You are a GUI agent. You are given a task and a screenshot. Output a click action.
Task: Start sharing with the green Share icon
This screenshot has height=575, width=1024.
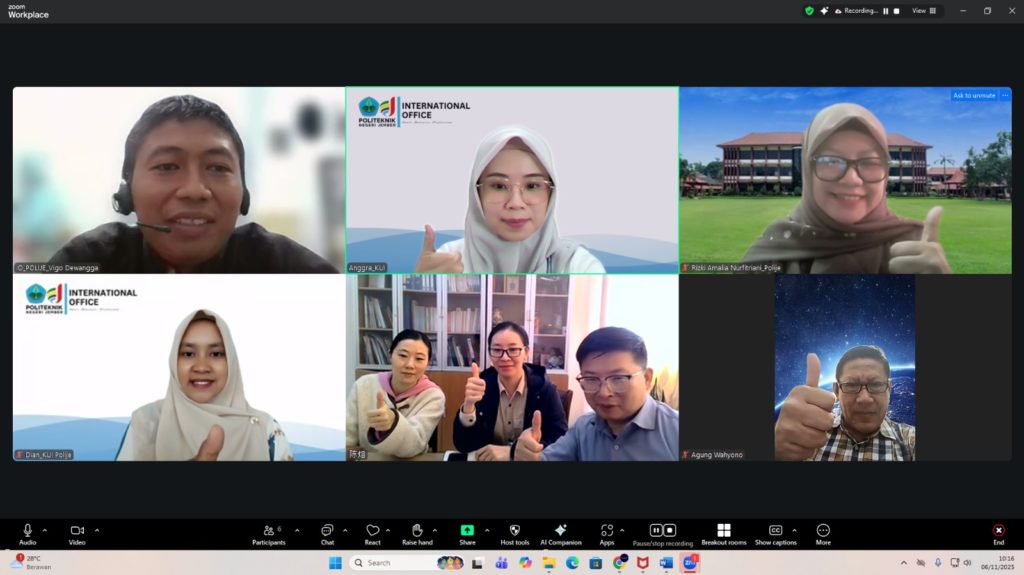(467, 530)
